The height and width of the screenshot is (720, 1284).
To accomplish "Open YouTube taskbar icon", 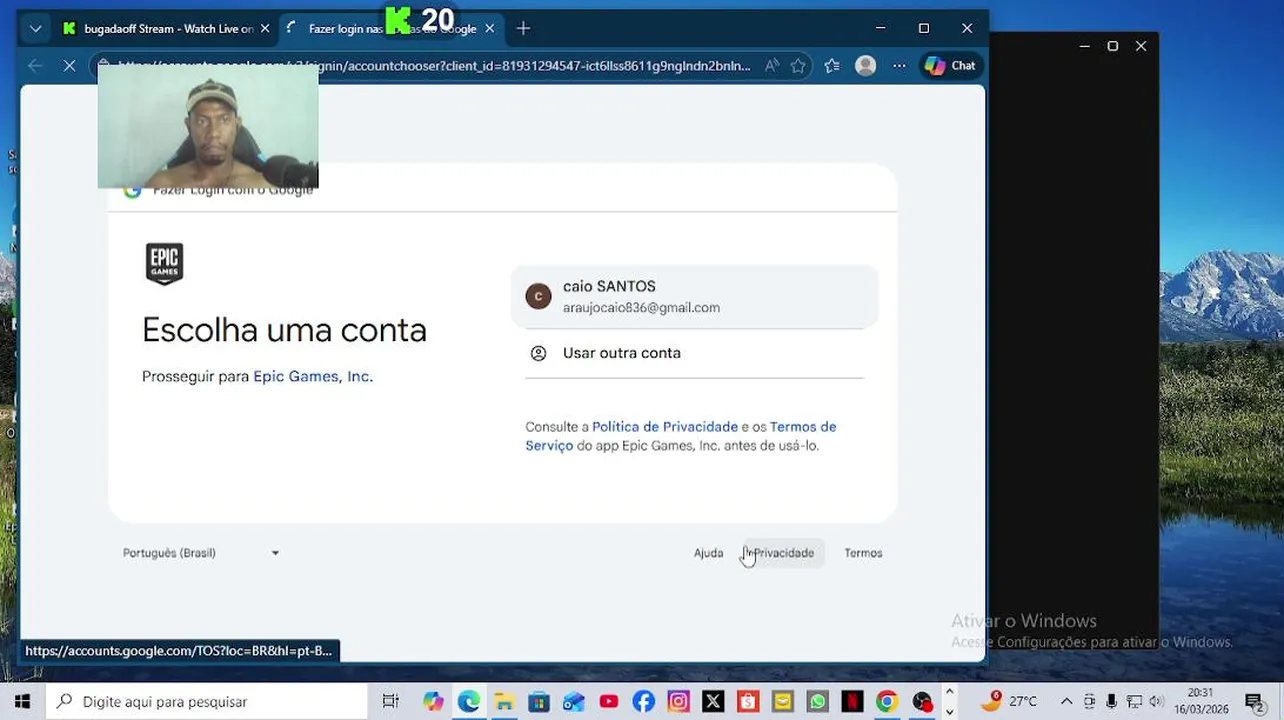I will 608,702.
